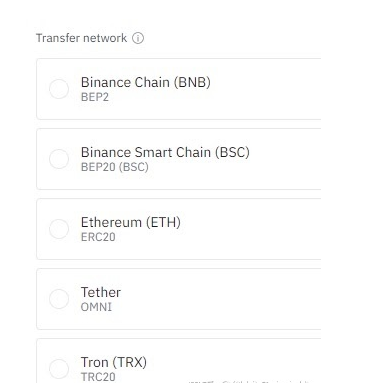Choose the Ethereum (ETH) radio button
Viewport: 377px width, 383px height.
tap(59, 229)
